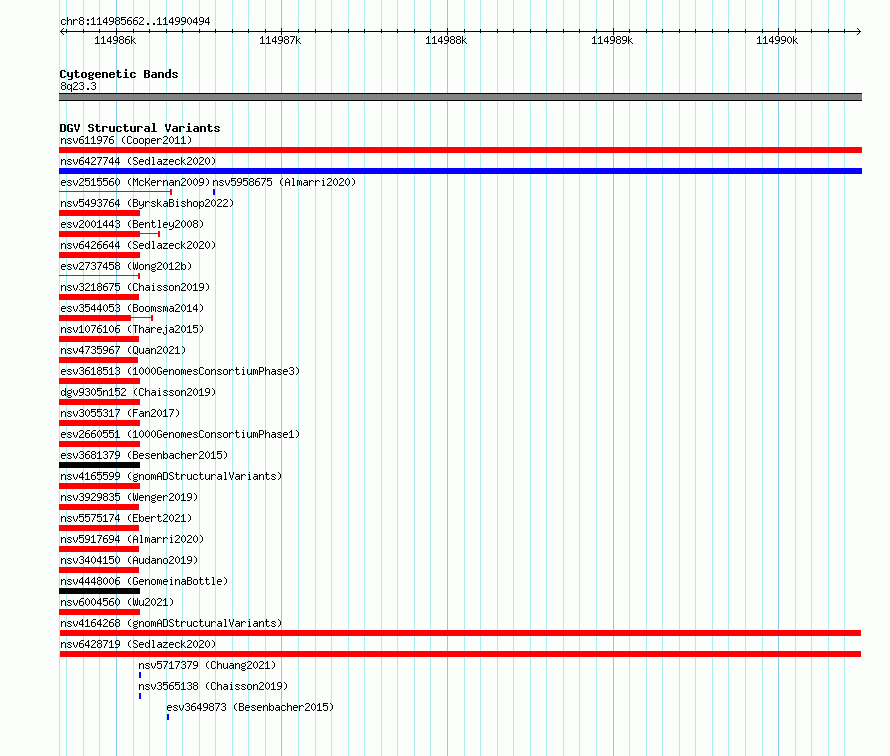Click the black esv3681379 variant bar
The height and width of the screenshot is (756, 890).
click(x=99, y=465)
